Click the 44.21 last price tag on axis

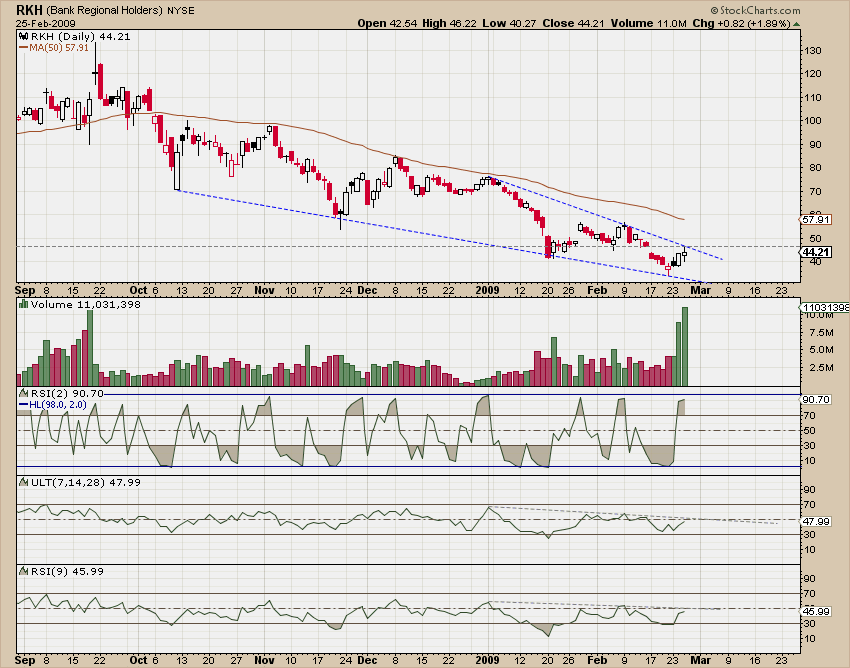pyautogui.click(x=816, y=252)
